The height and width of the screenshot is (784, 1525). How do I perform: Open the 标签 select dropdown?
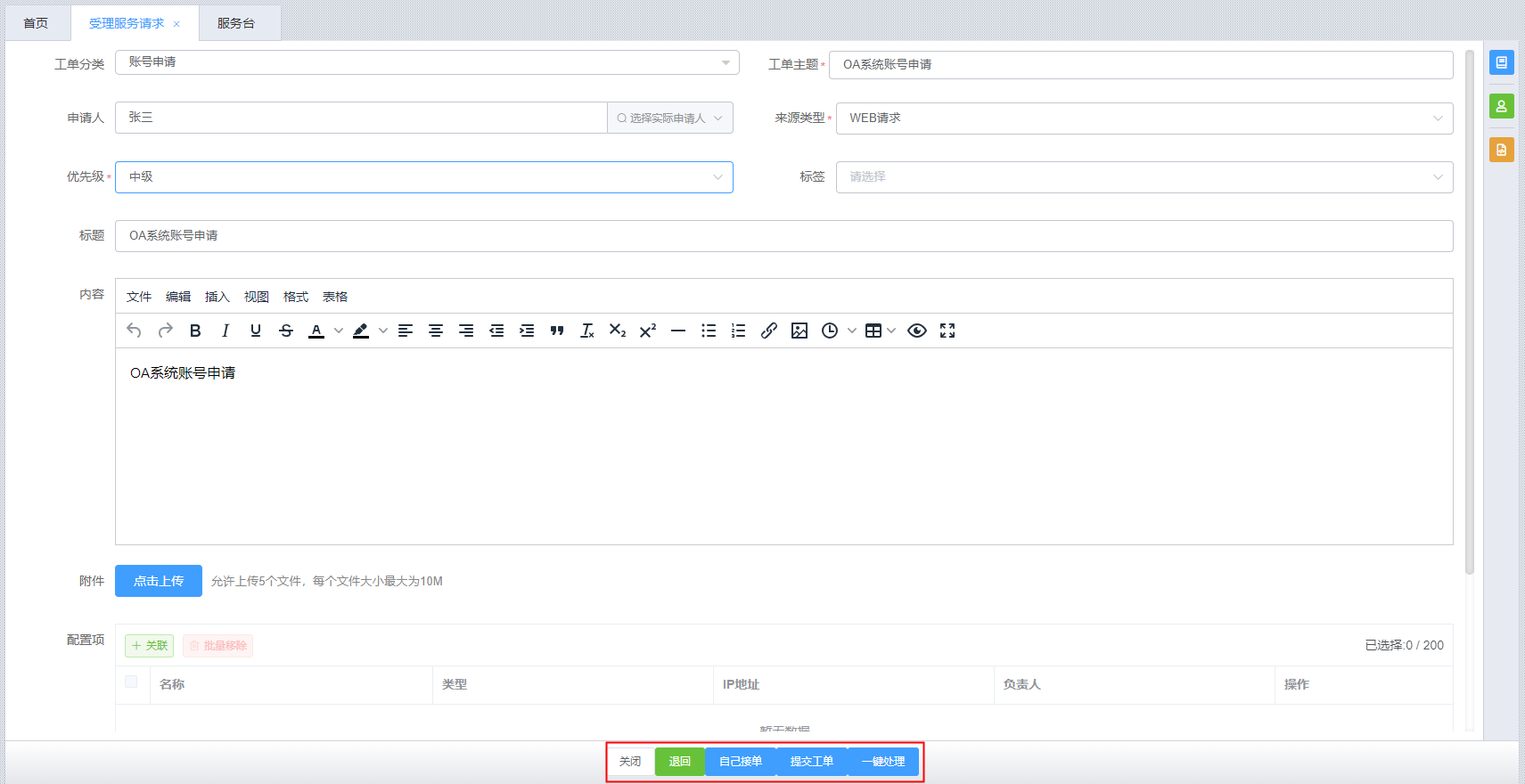tap(1144, 177)
